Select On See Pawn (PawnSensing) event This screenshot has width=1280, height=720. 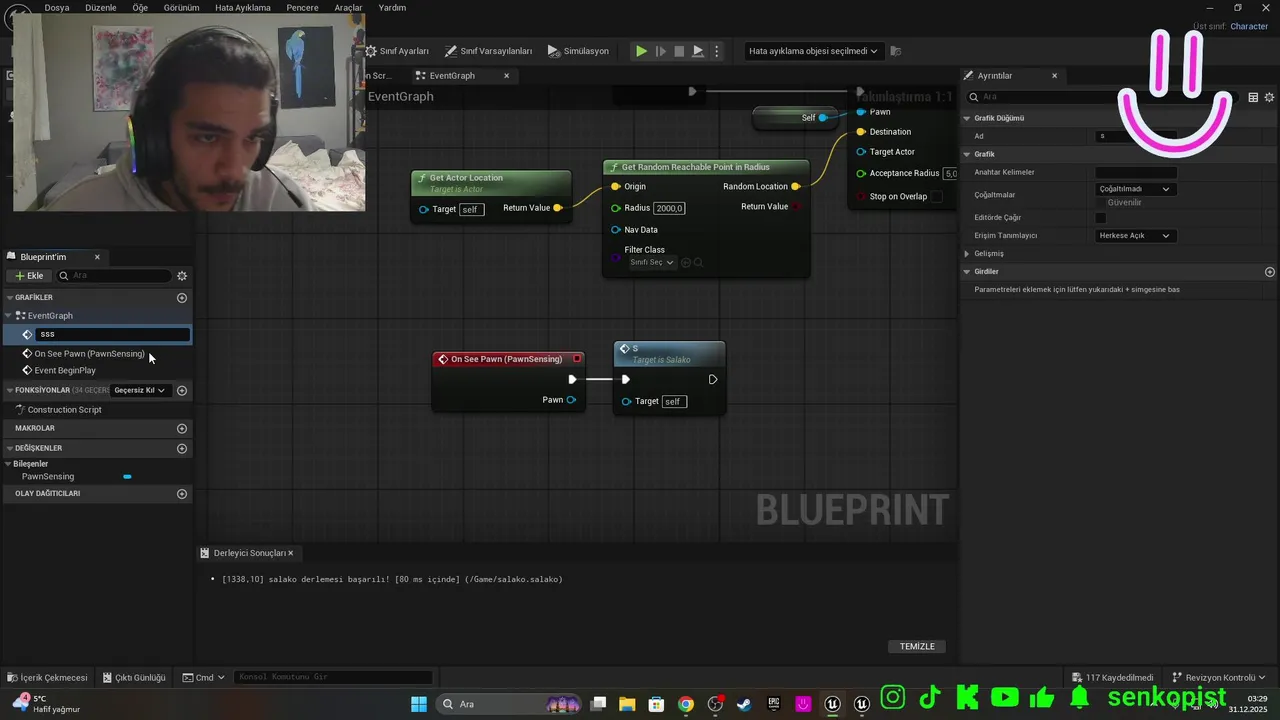89,354
